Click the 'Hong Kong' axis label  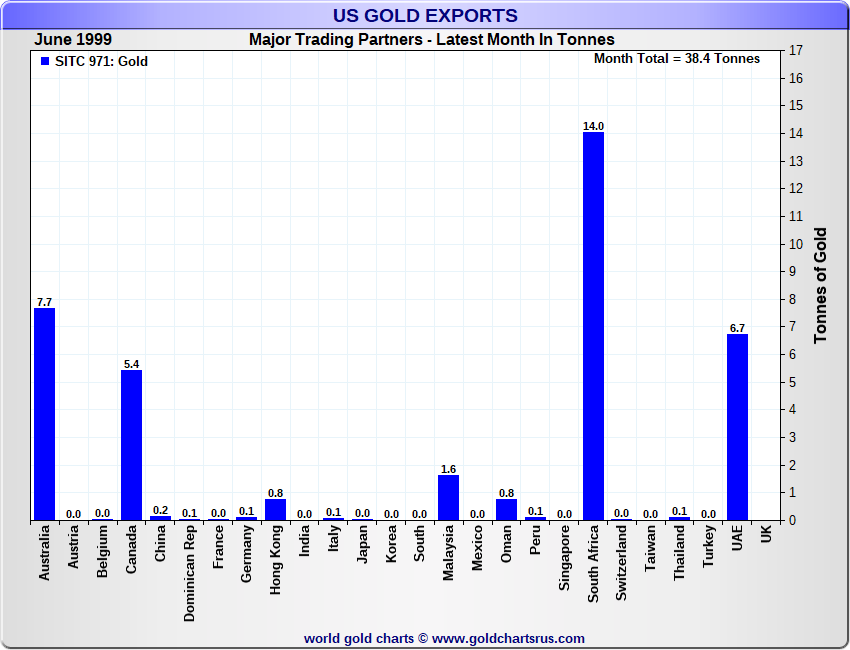point(275,560)
